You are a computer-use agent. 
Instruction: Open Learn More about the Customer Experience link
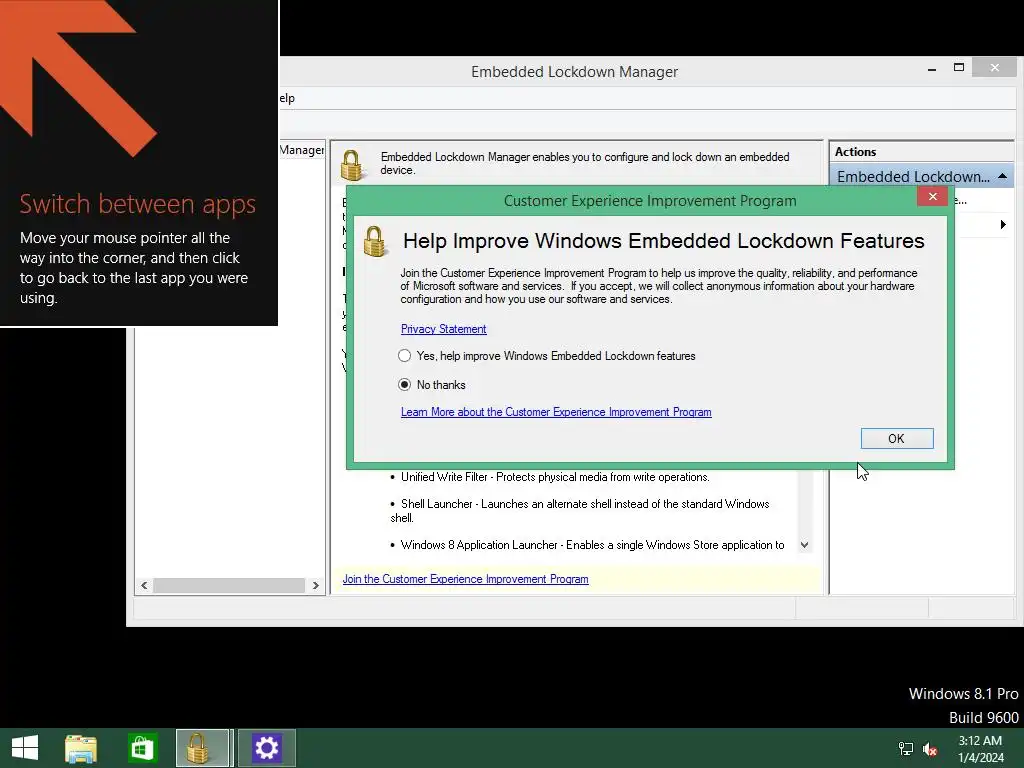(x=556, y=412)
